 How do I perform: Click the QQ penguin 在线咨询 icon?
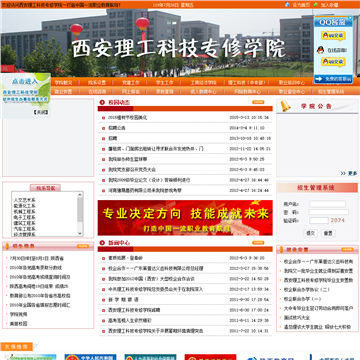tap(320, 50)
